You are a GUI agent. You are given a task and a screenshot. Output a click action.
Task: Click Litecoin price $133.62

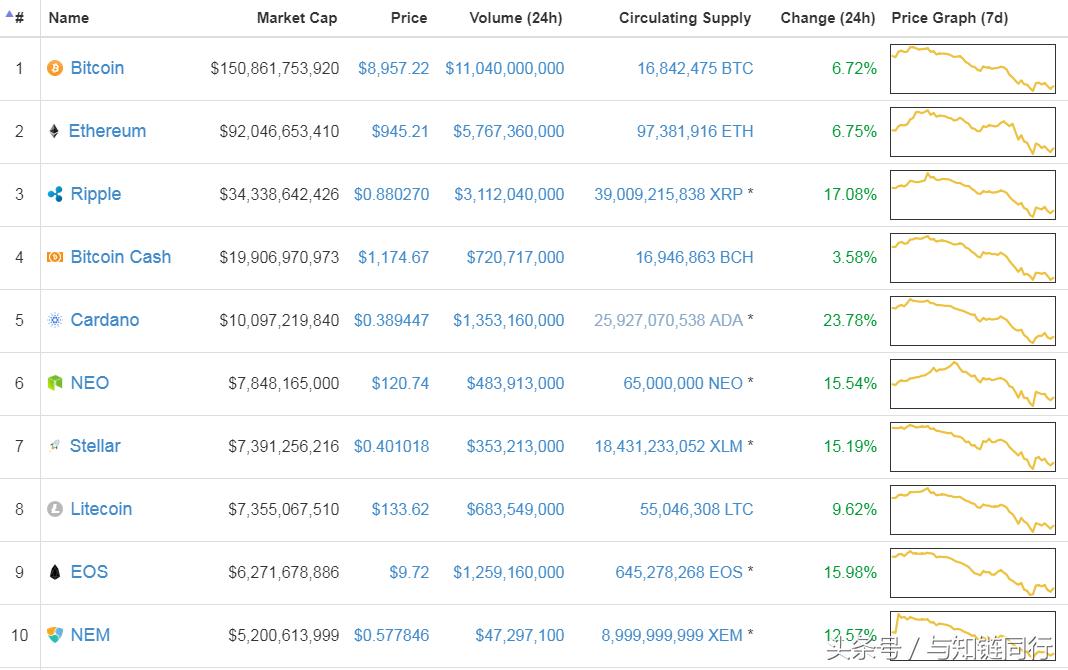(400, 509)
